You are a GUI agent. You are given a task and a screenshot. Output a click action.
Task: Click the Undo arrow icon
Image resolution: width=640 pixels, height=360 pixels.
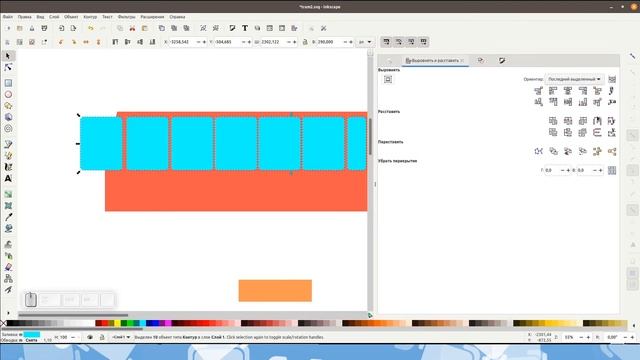91,28
